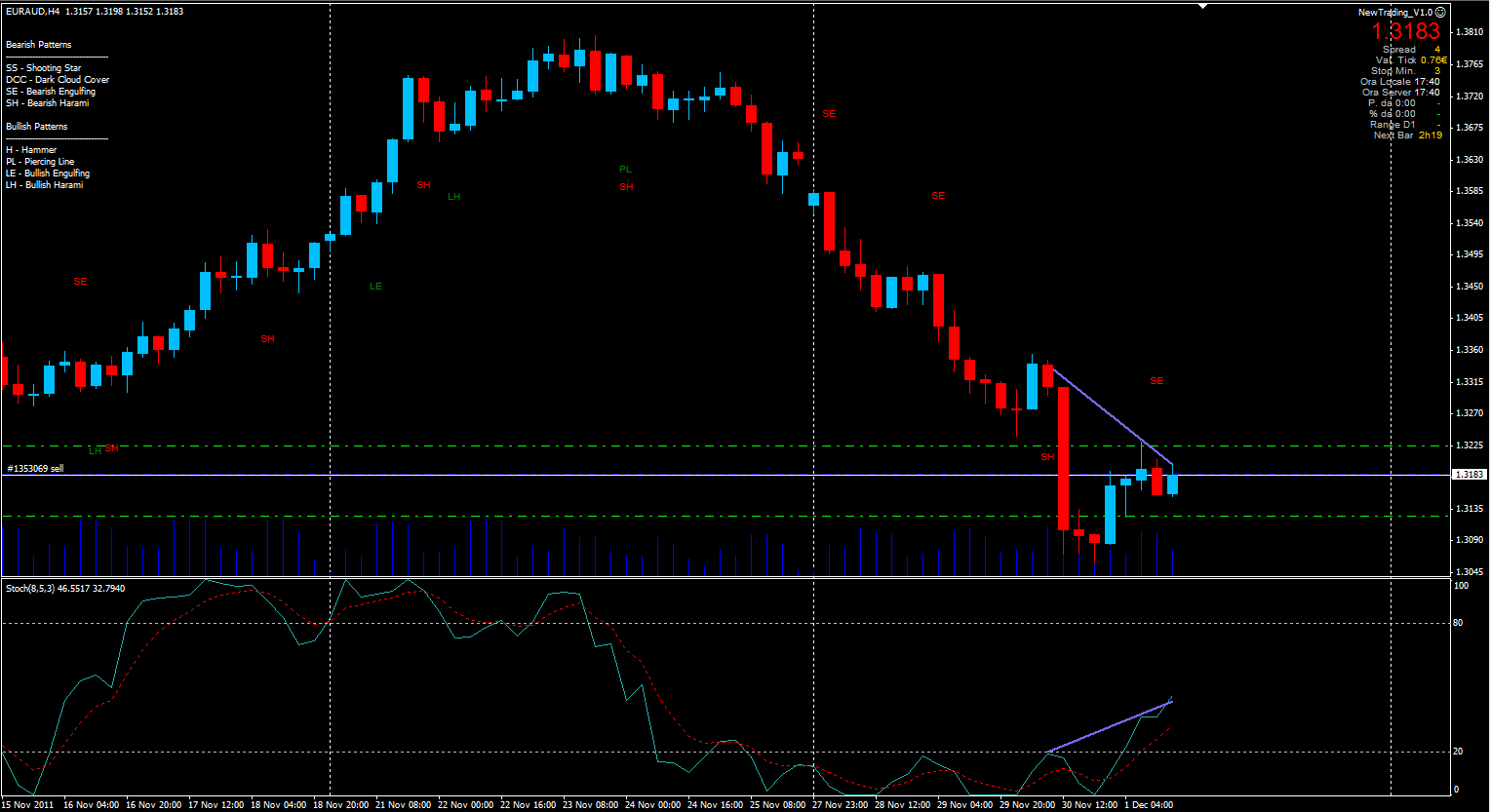The width and height of the screenshot is (1490, 812).
Task: Click the DCC - Dark Cloud Cover entry
Action: [58, 80]
